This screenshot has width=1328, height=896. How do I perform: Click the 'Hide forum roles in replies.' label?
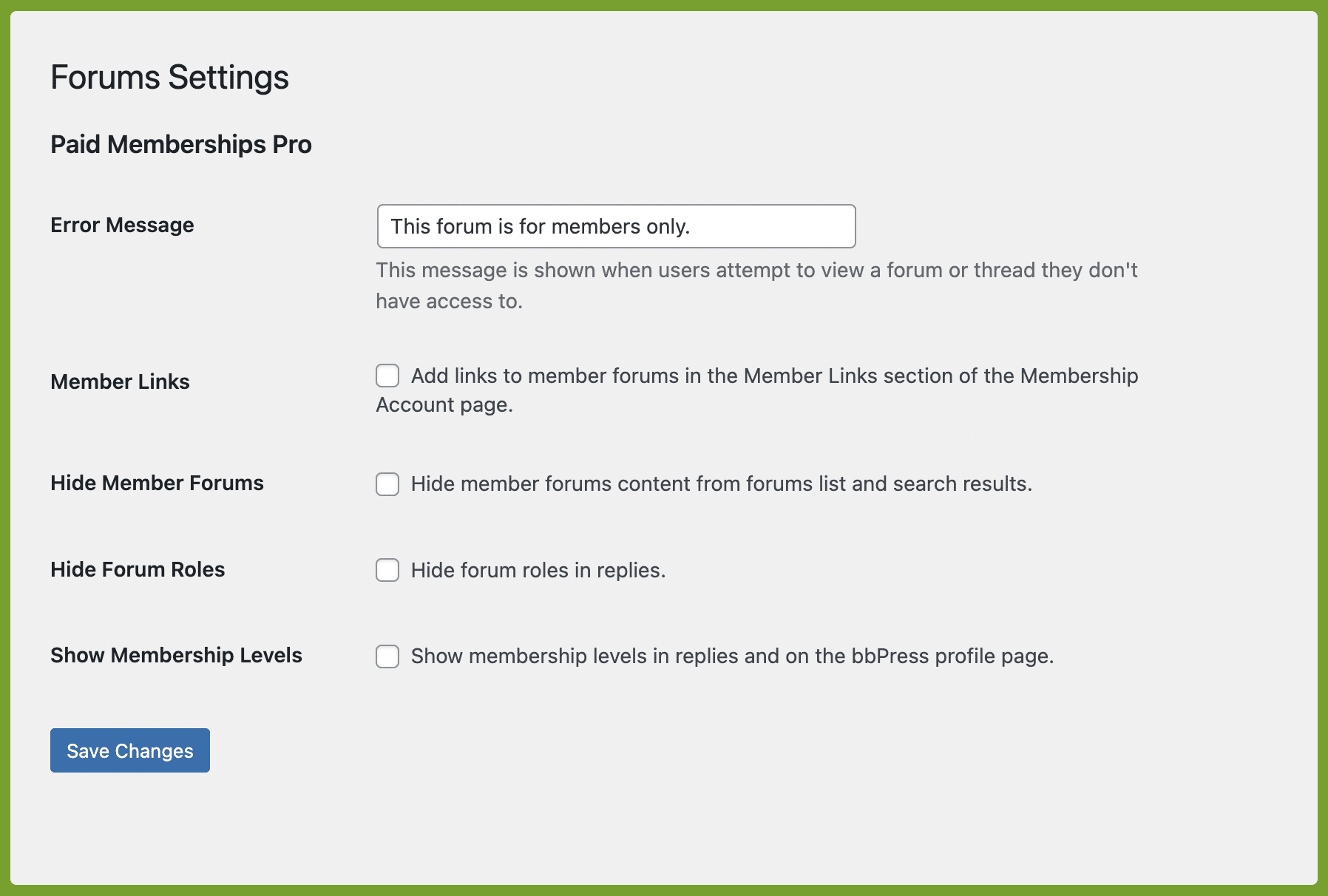pos(538,570)
